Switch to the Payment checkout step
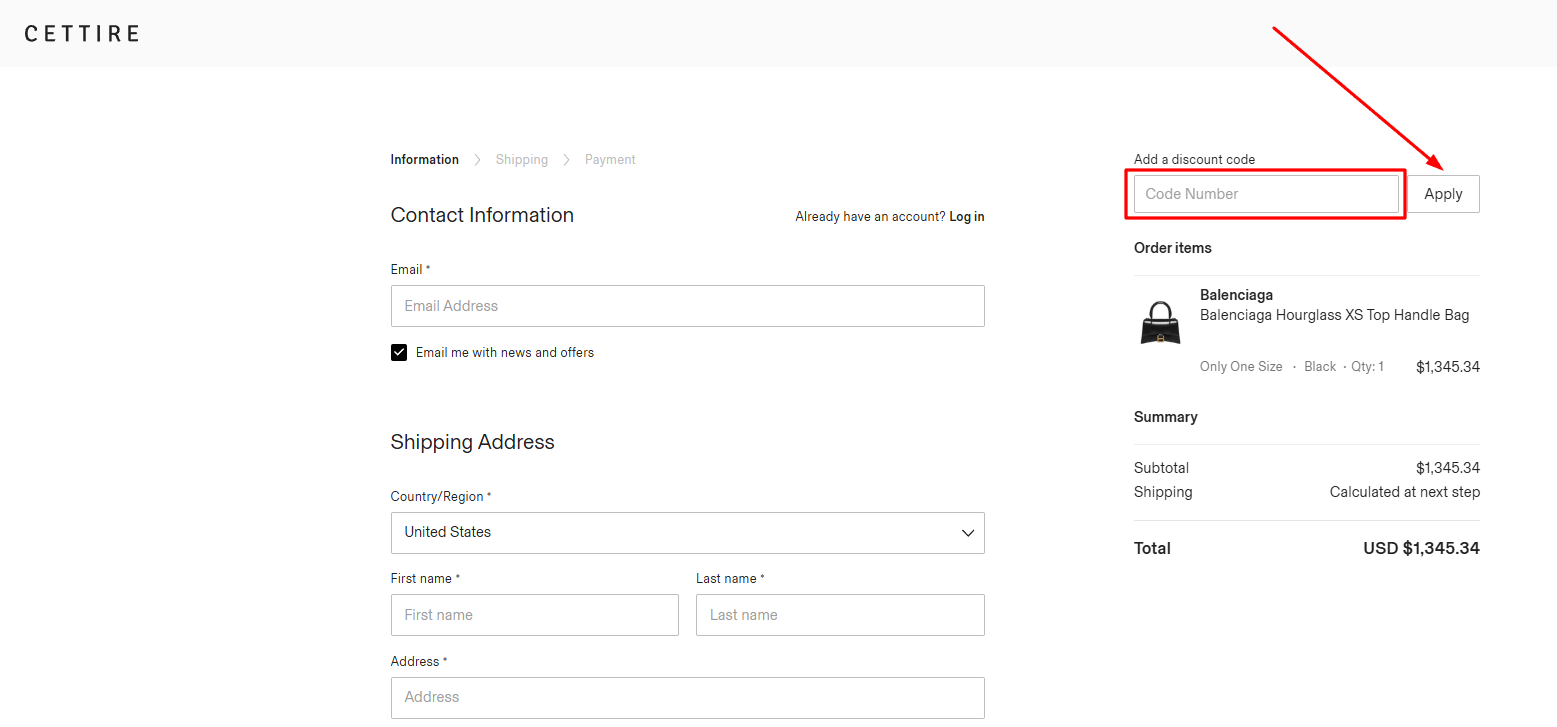1557x727 pixels. click(610, 159)
